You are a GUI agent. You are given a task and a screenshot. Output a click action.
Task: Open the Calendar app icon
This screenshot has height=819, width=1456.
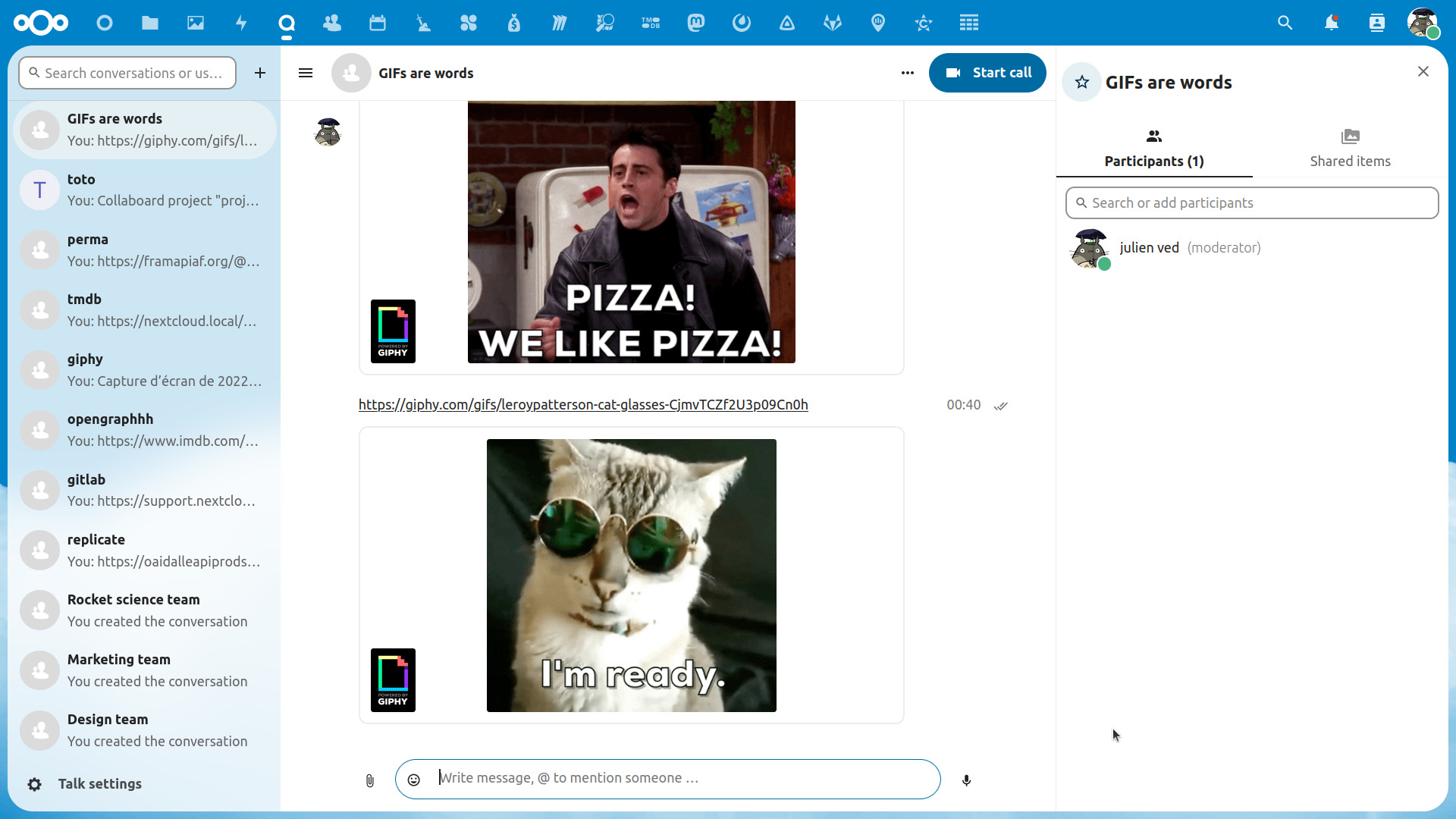click(x=378, y=23)
